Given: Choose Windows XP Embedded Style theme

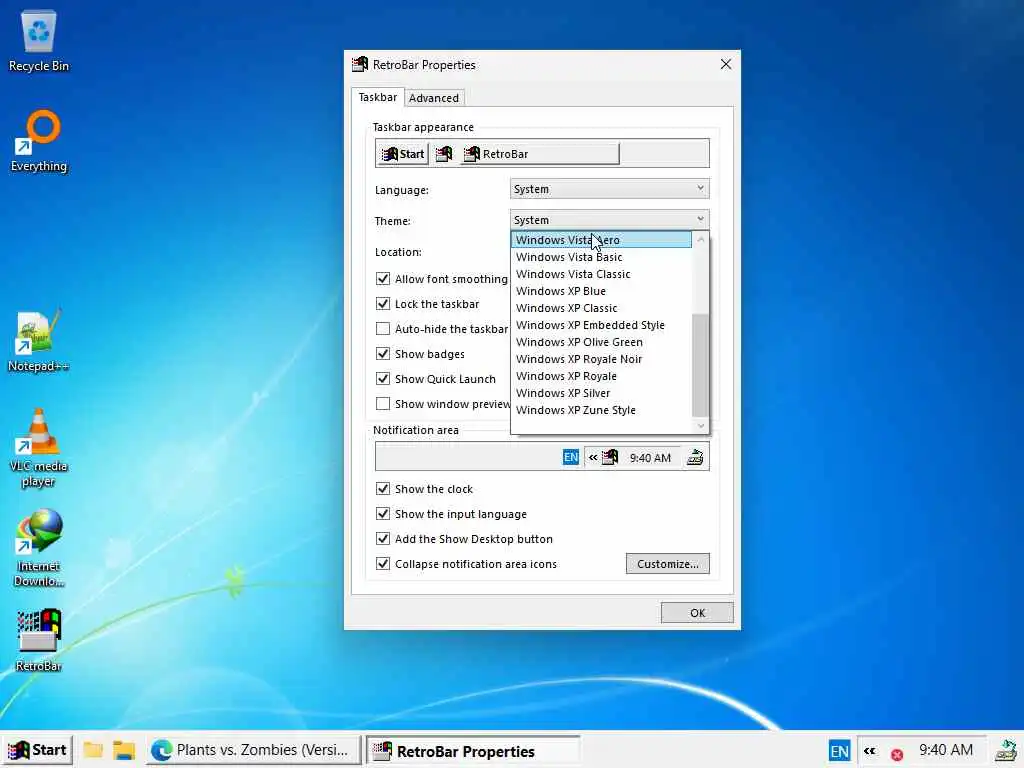Looking at the screenshot, I should [601, 325].
